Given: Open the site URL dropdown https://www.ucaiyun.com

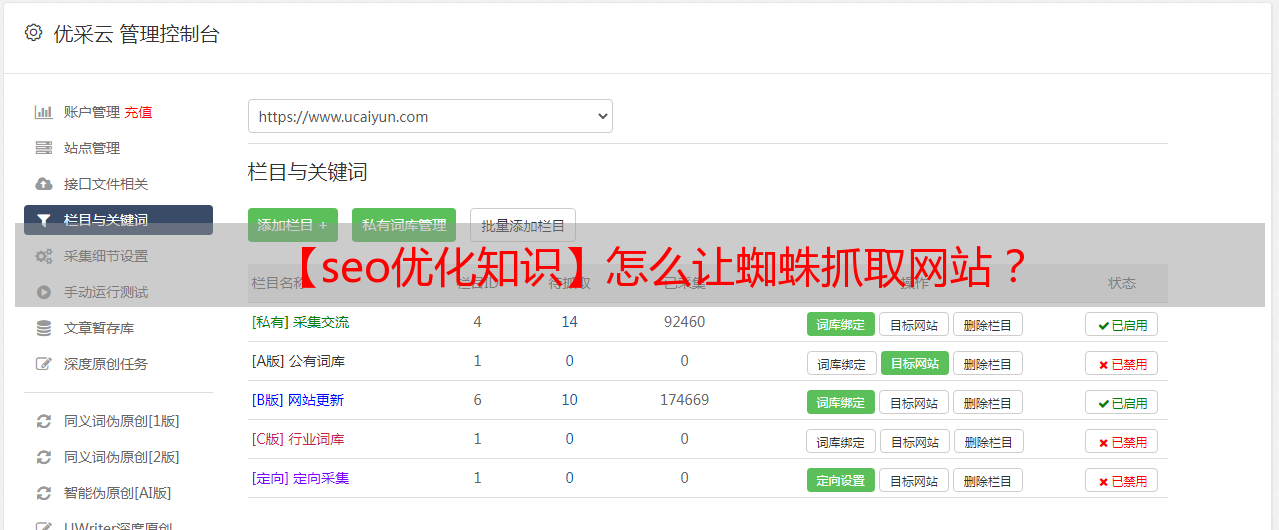Looking at the screenshot, I should pyautogui.click(x=430, y=116).
